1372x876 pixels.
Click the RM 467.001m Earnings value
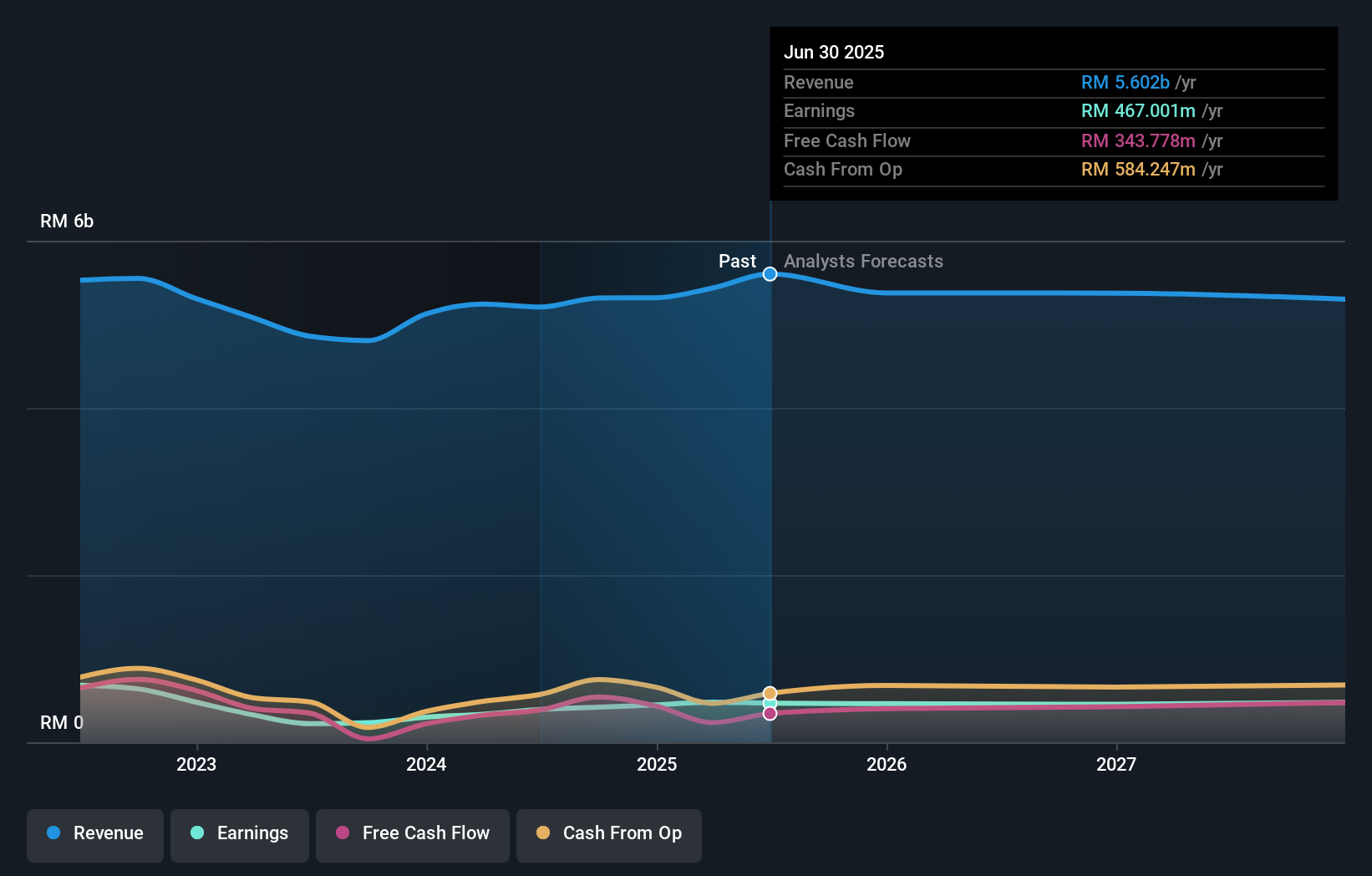[x=1139, y=110]
